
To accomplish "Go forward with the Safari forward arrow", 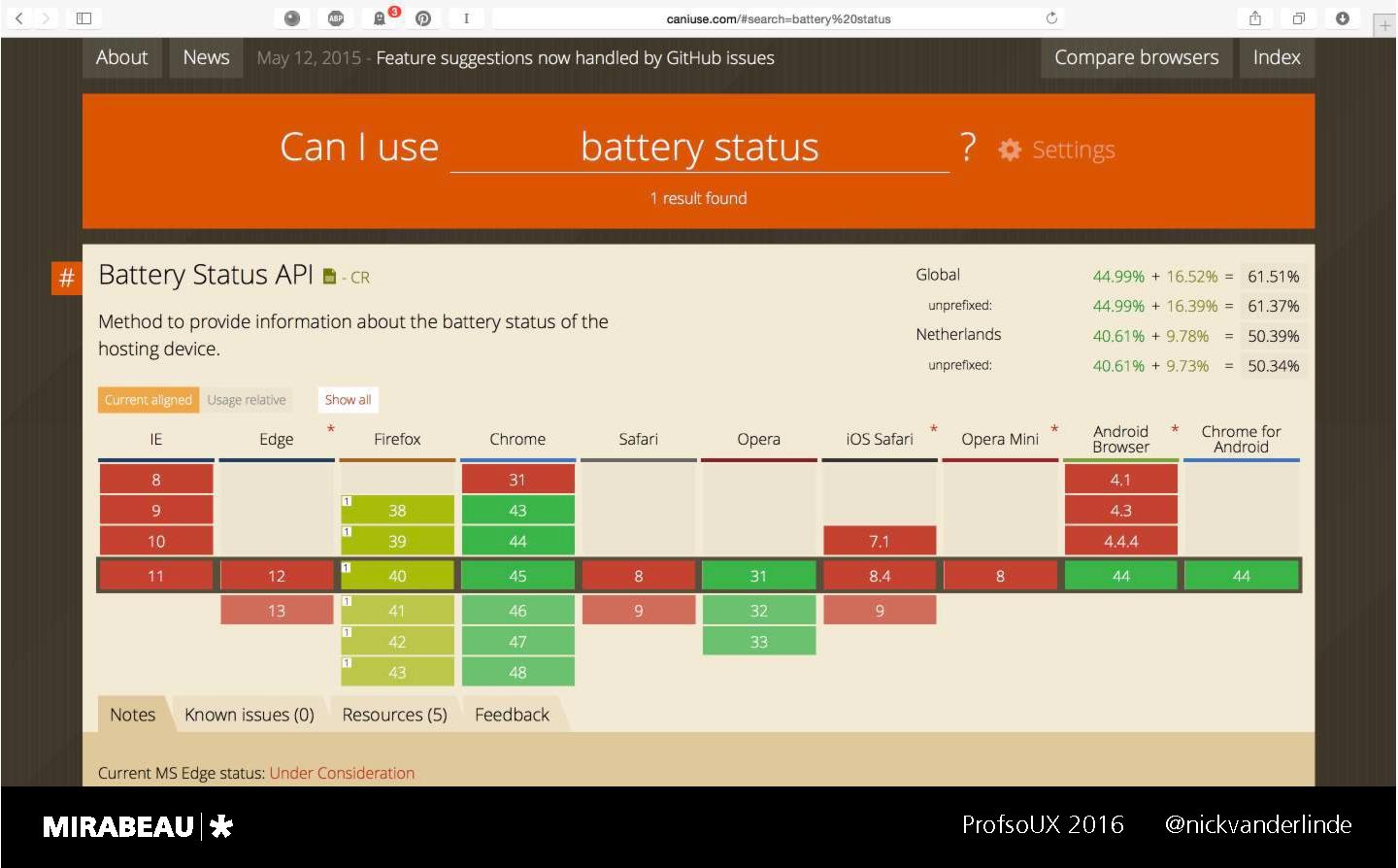I will 46,17.
